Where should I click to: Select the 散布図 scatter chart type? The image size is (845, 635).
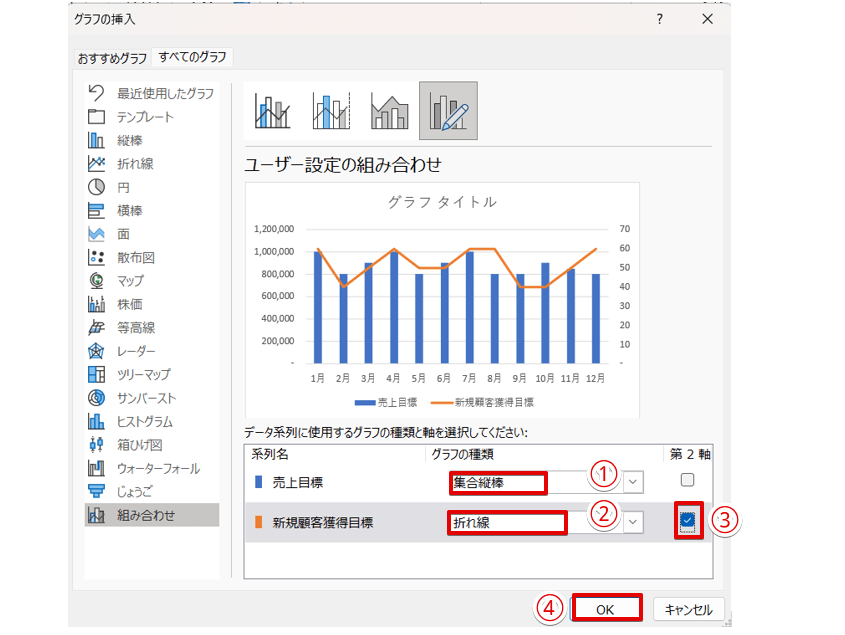[97, 257]
